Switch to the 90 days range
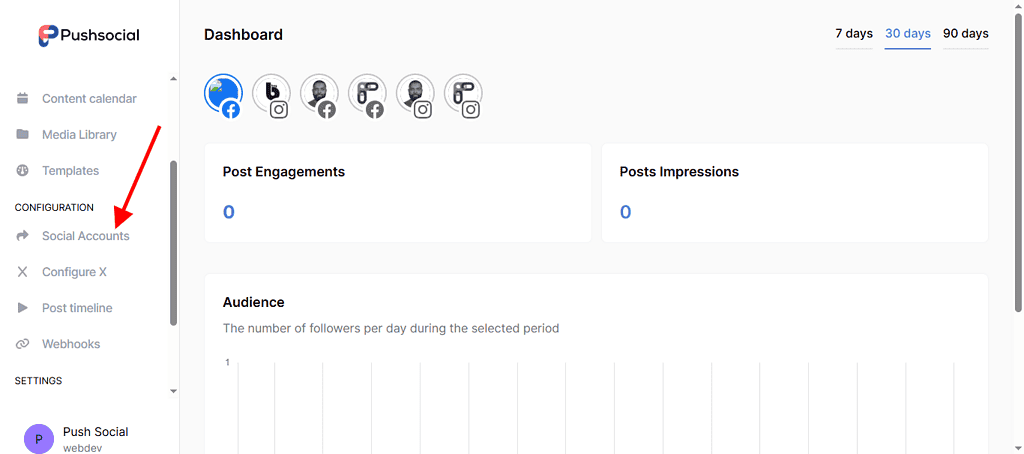The width and height of the screenshot is (1024, 454). tap(965, 34)
